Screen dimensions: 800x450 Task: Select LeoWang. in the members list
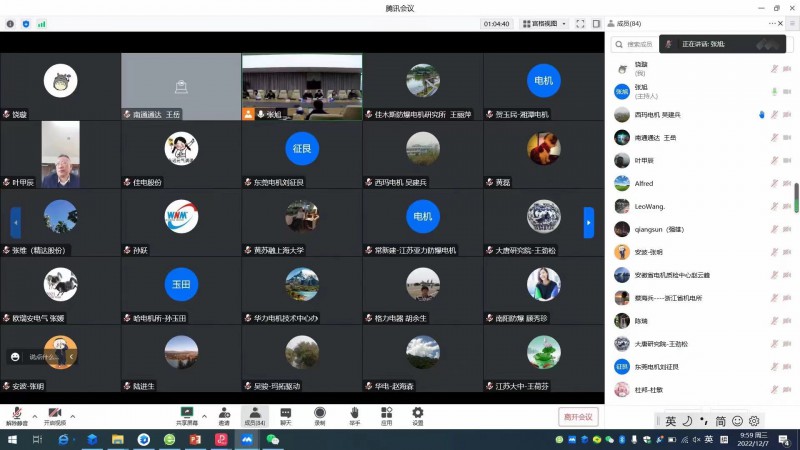pyautogui.click(x=702, y=206)
